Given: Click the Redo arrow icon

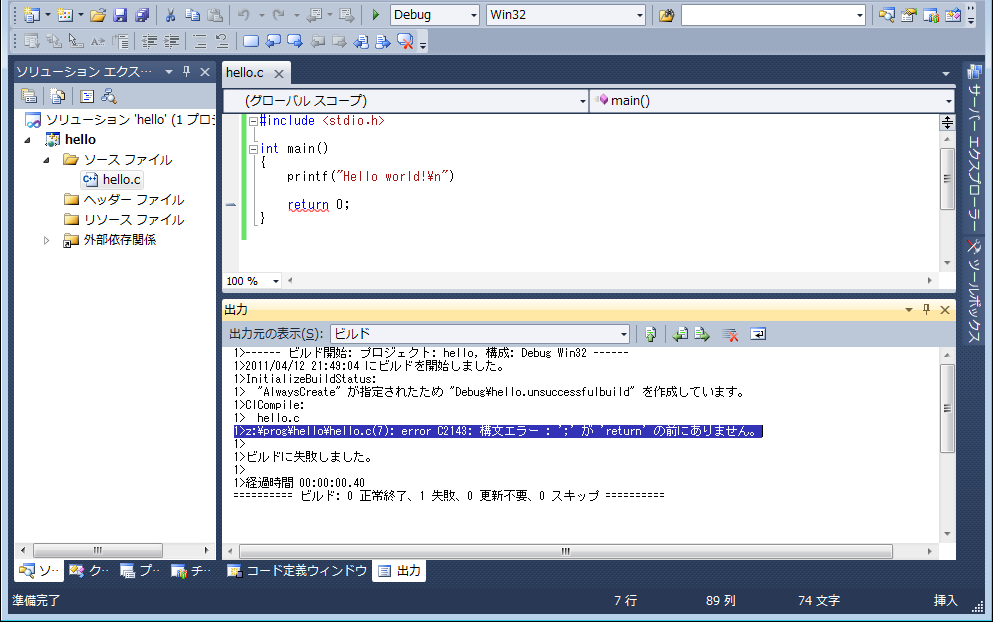Looking at the screenshot, I should (x=278, y=15).
